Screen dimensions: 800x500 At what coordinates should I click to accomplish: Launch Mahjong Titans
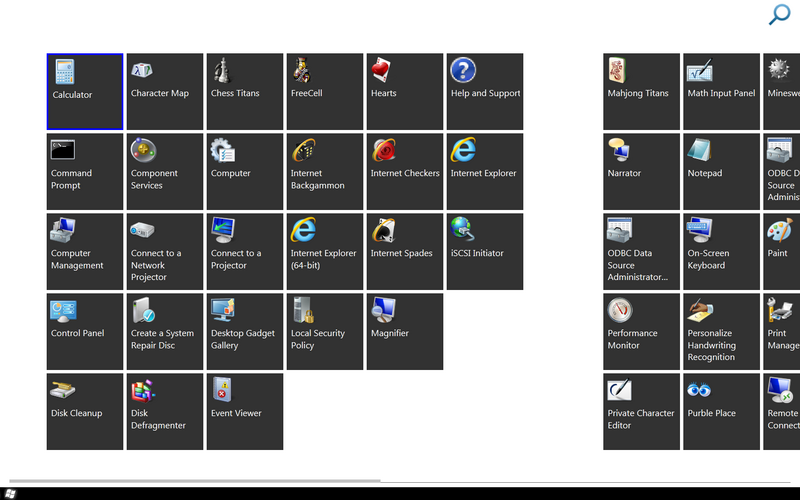tap(642, 92)
